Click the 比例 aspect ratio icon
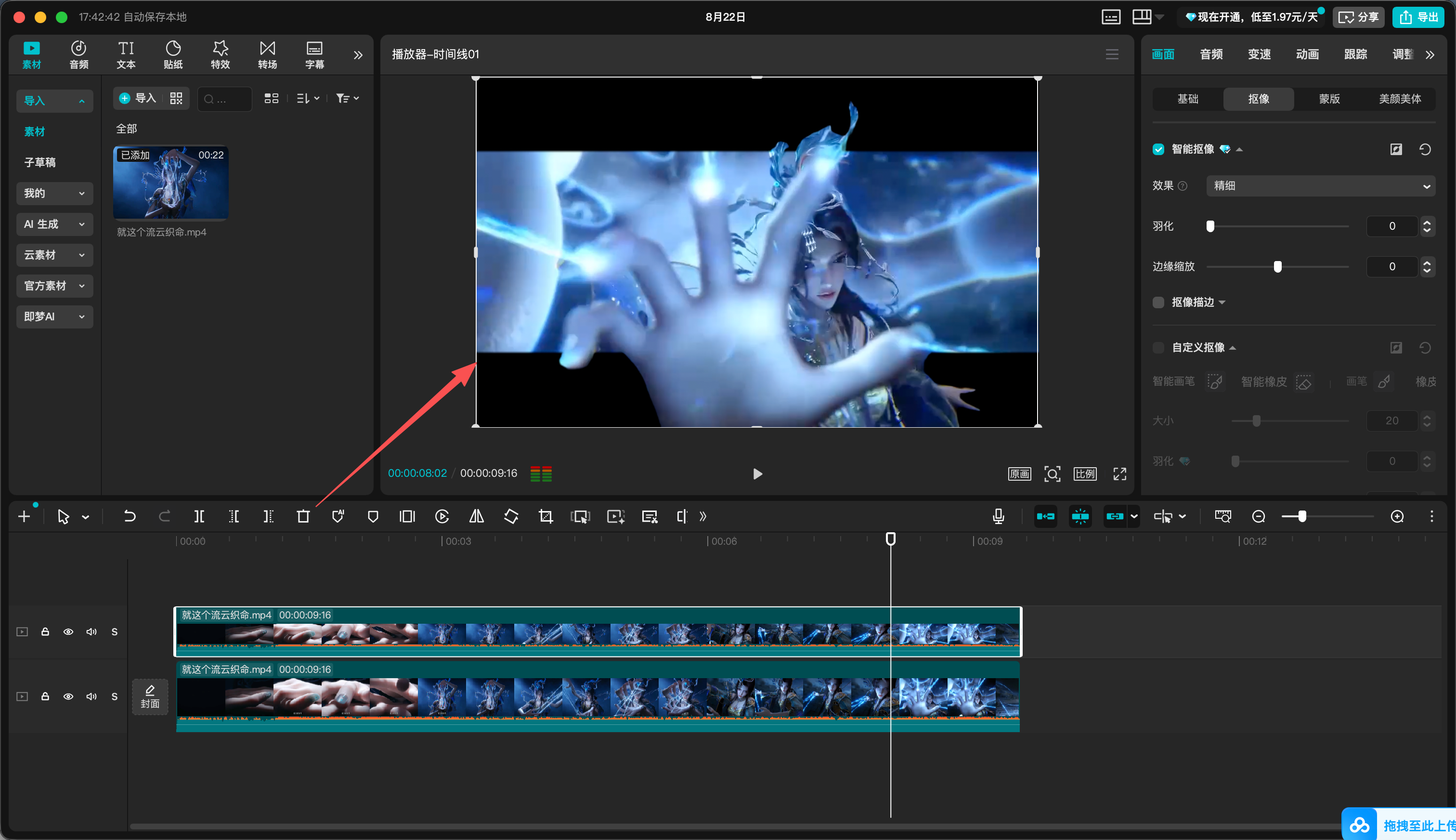 (x=1085, y=473)
